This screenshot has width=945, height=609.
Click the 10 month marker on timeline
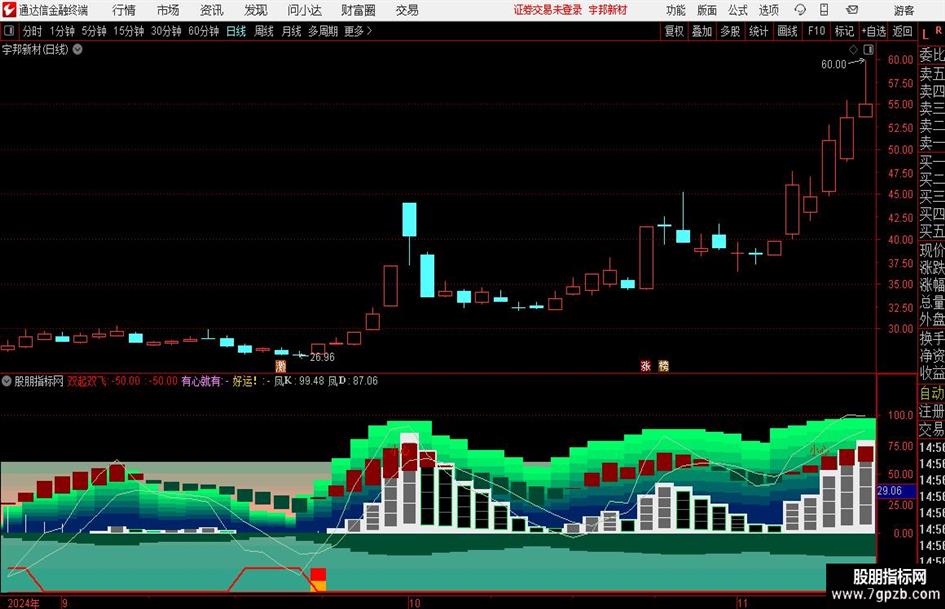tap(415, 602)
